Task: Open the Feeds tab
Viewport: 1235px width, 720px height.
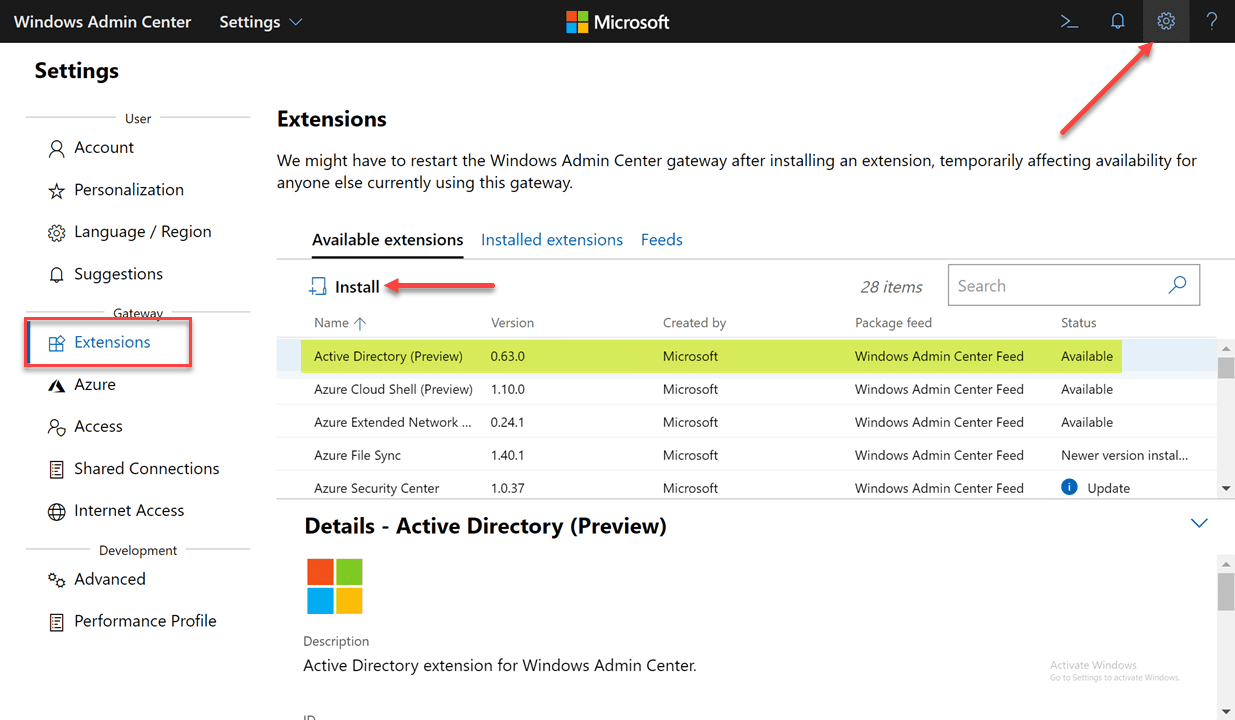Action: coord(661,239)
